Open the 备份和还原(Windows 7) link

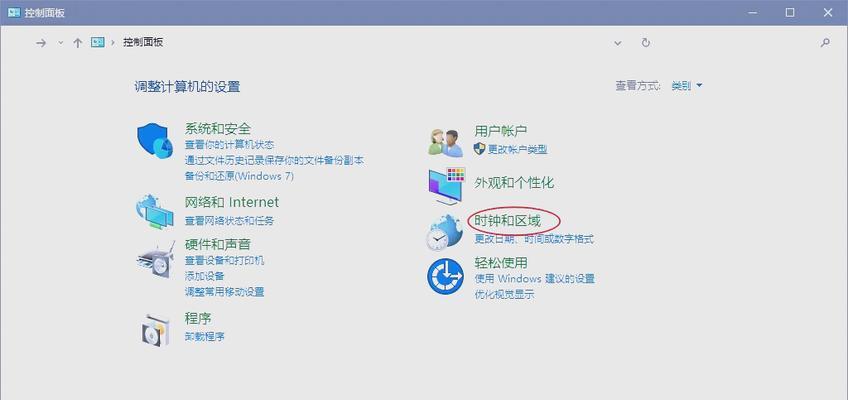(239, 175)
